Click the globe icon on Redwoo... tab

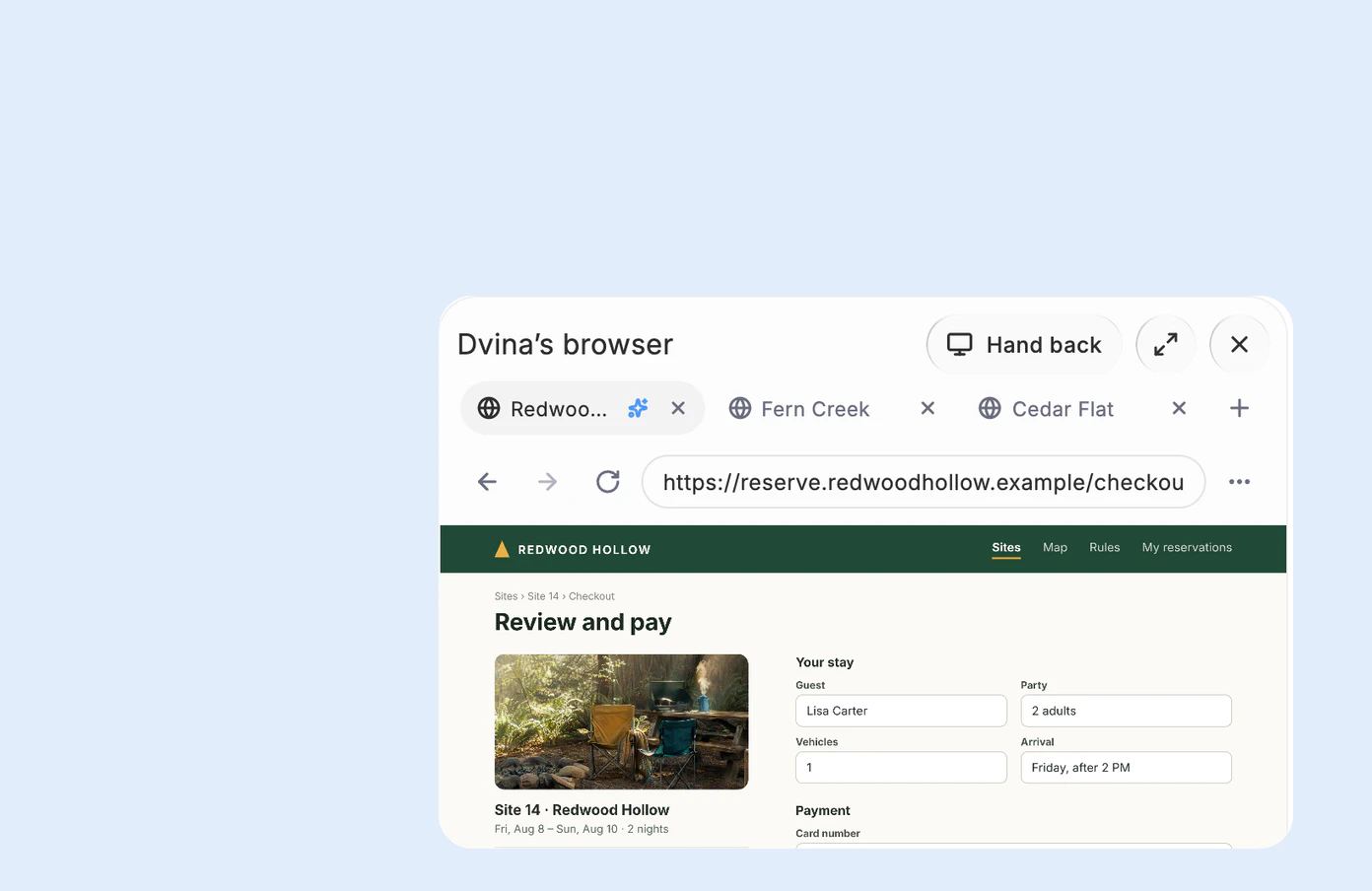[x=489, y=408]
